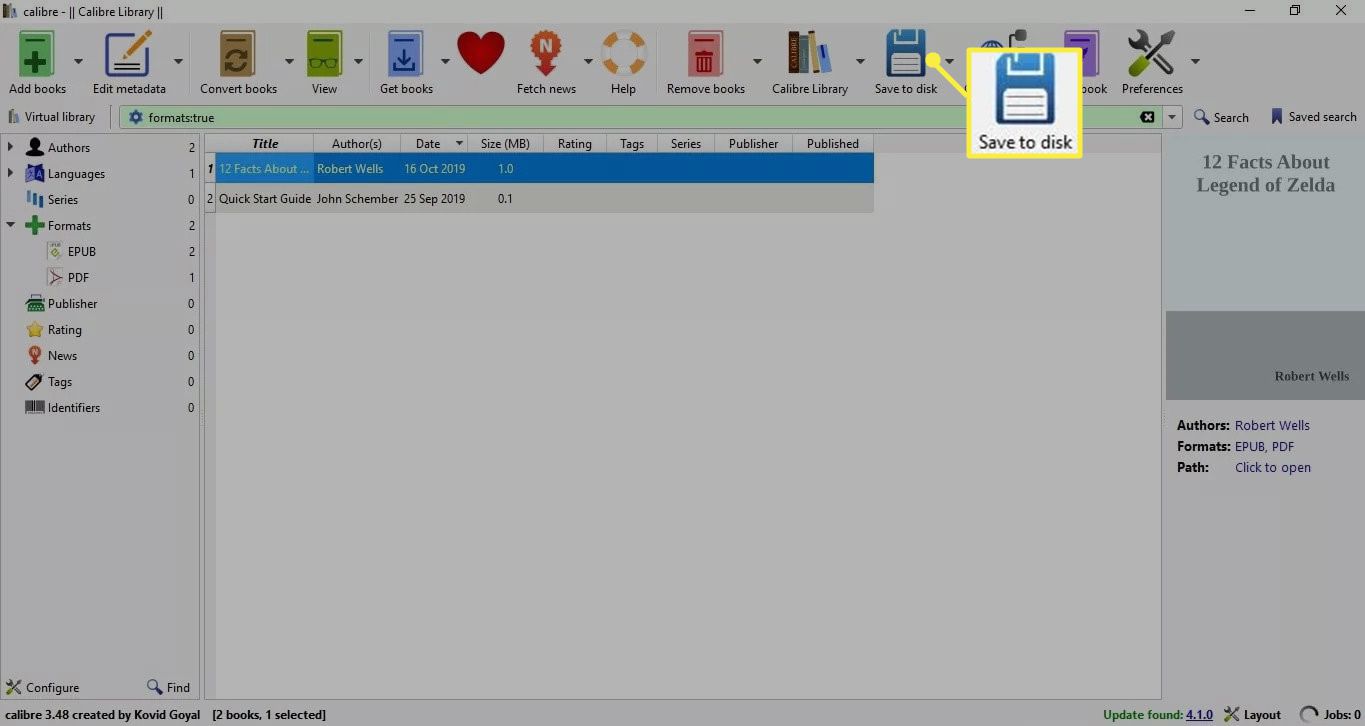Open the Help lifebuoy icon
The height and width of the screenshot is (726, 1365).
point(623,54)
